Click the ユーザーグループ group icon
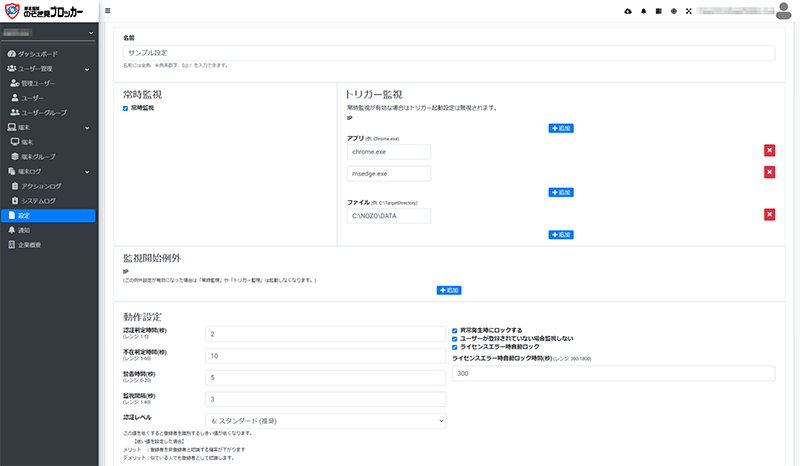The width and height of the screenshot is (800, 466). click(x=15, y=112)
